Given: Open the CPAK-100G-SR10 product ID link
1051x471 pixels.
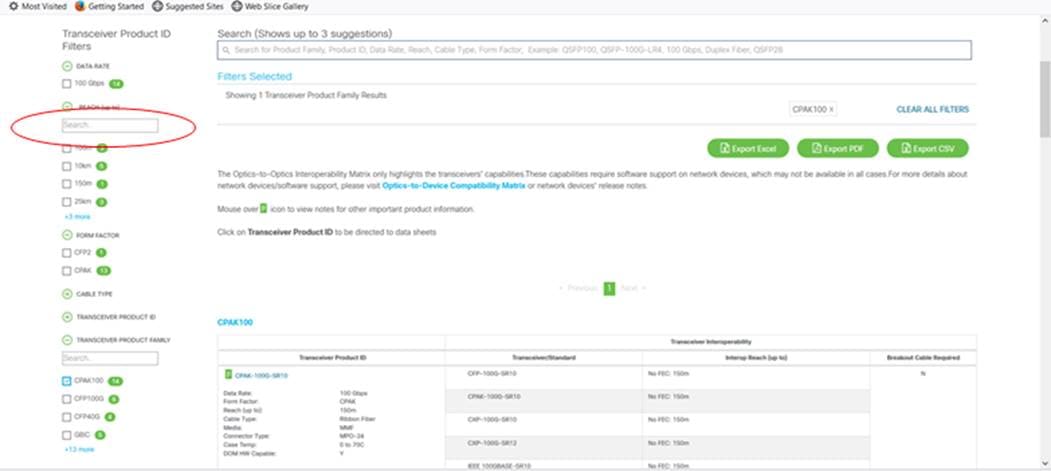Looking at the screenshot, I should click(x=261, y=376).
